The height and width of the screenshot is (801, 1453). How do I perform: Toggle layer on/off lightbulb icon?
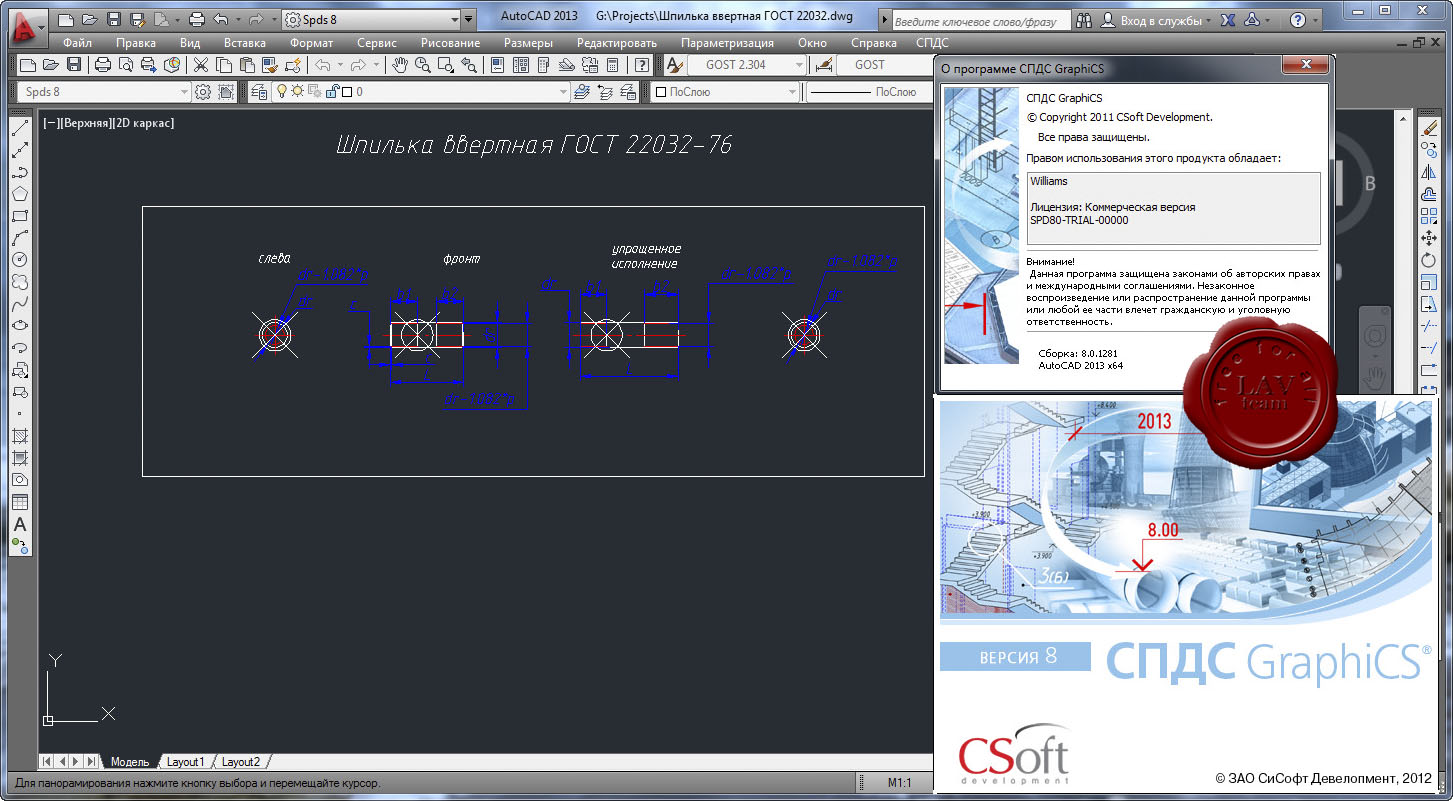point(282,92)
